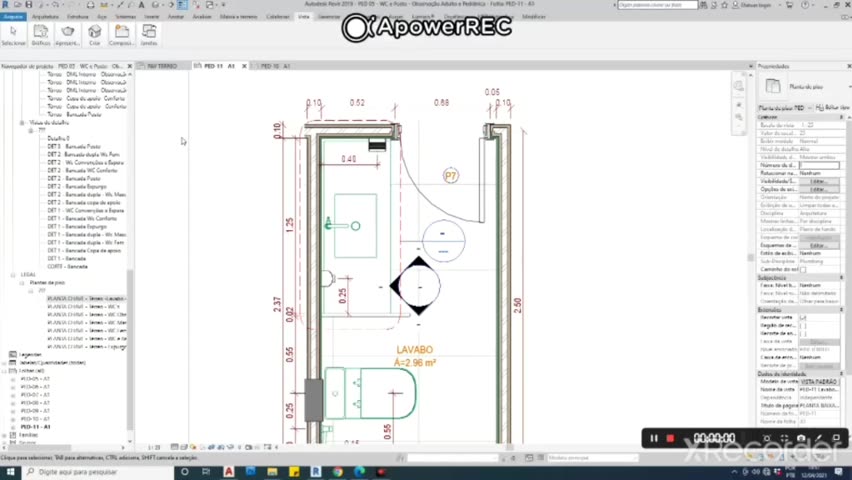Toggle the Recortar vista checkbox

tap(803, 317)
